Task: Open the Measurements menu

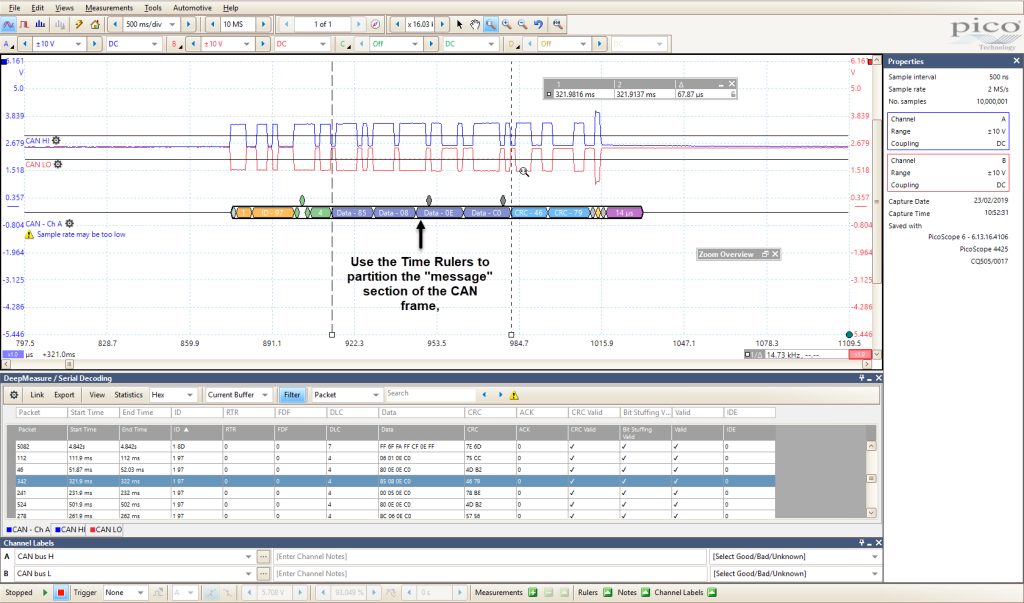Action: (108, 8)
